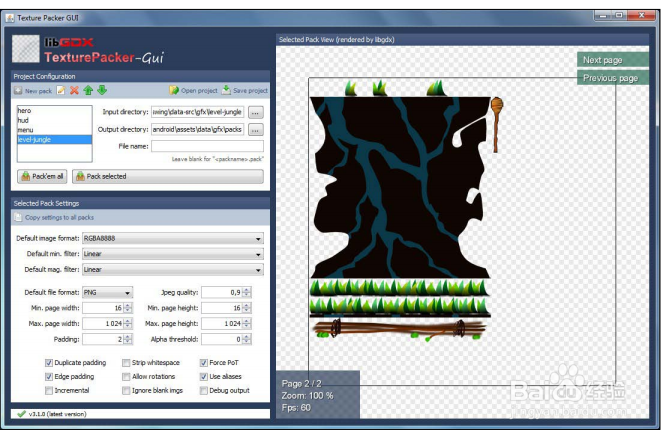Click the Alpha threshold spinner
The height and width of the screenshot is (435, 665).
pyautogui.click(x=226, y=340)
